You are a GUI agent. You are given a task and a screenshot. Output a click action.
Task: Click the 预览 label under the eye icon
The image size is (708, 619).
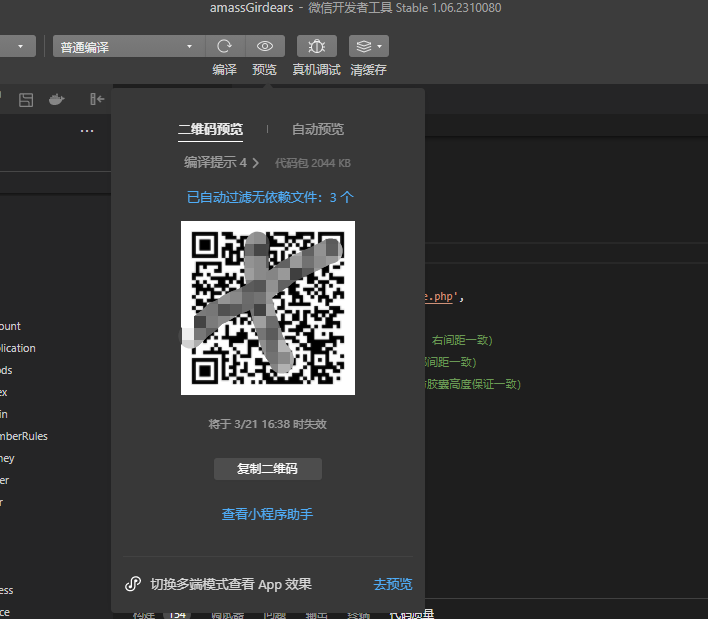264,70
